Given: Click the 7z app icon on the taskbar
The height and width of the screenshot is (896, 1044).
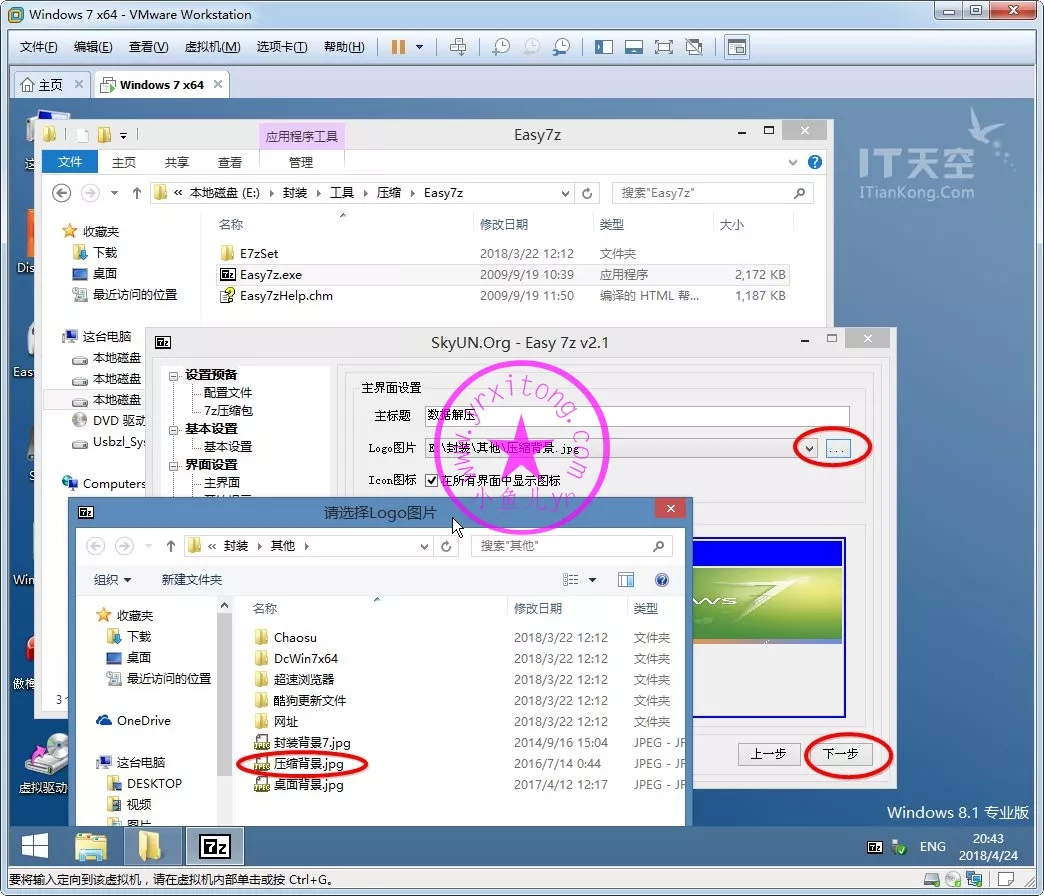Looking at the screenshot, I should (x=215, y=846).
